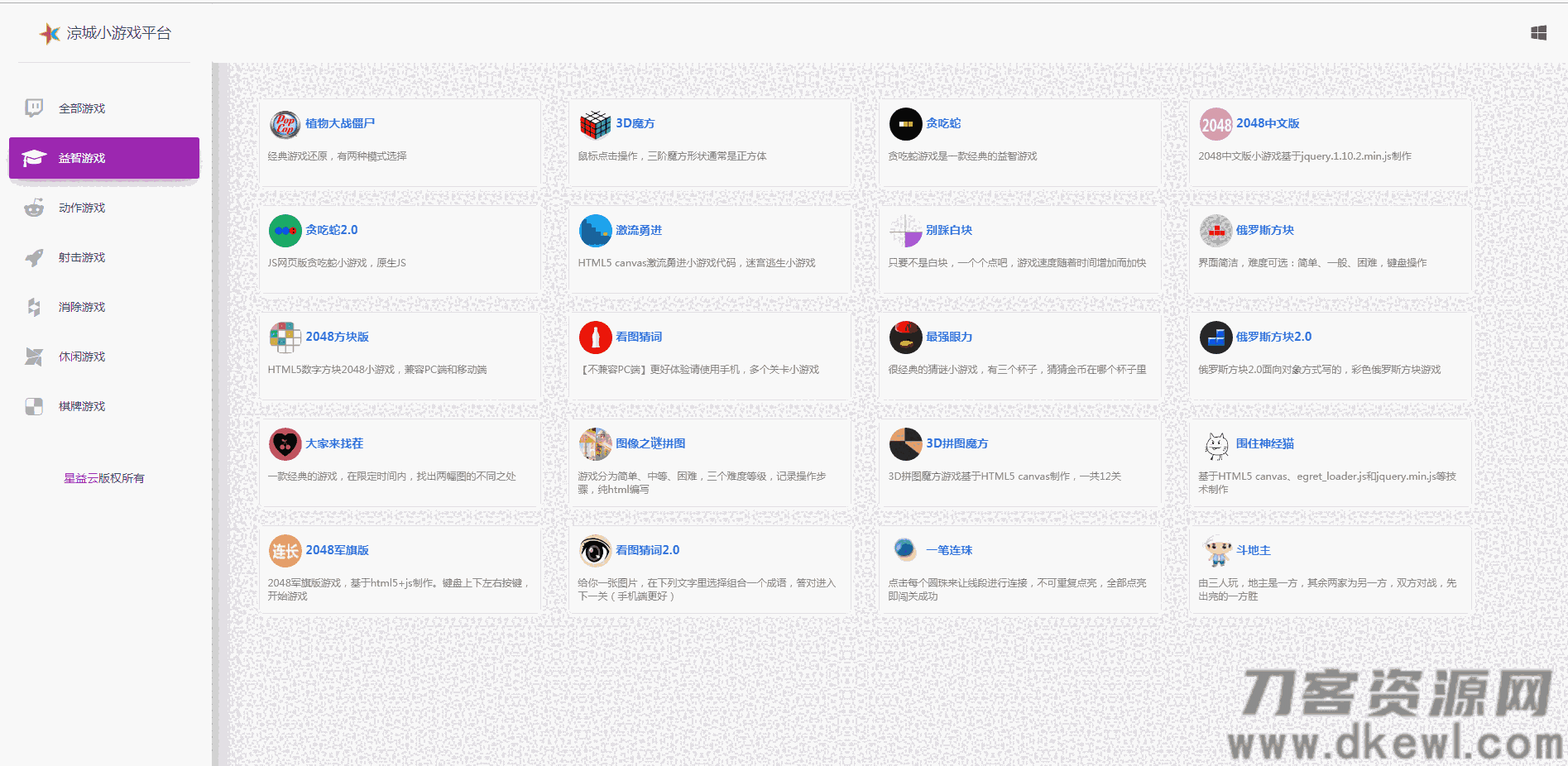Image resolution: width=1568 pixels, height=766 pixels.
Task: Click the text HTML5数字方块2048小游戏，兼容PC端和移动端
Action: pos(377,370)
